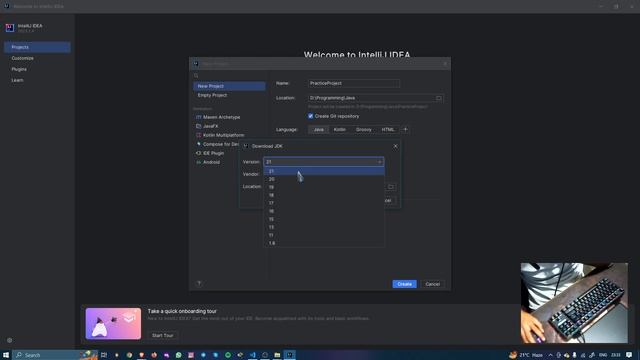Select version 20 in the dropdown list
The width and height of the screenshot is (640, 360).
(x=324, y=179)
